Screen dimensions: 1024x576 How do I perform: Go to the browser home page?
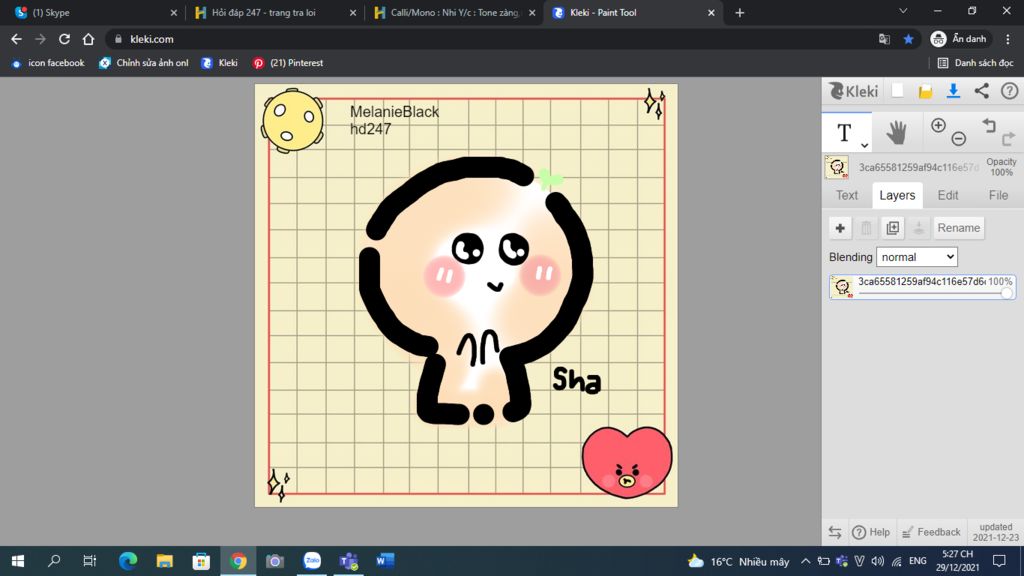(x=88, y=39)
